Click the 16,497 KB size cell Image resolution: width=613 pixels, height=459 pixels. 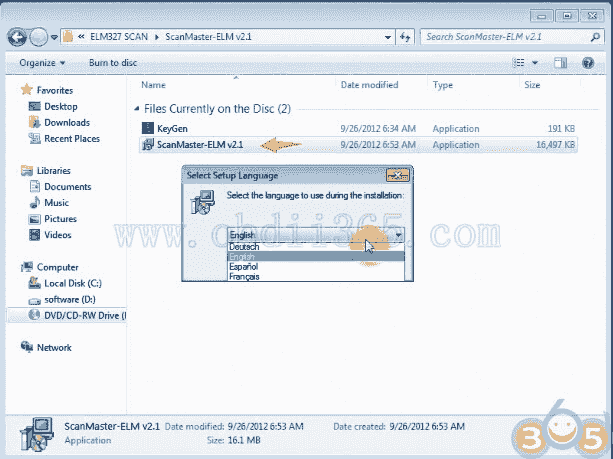(x=555, y=145)
